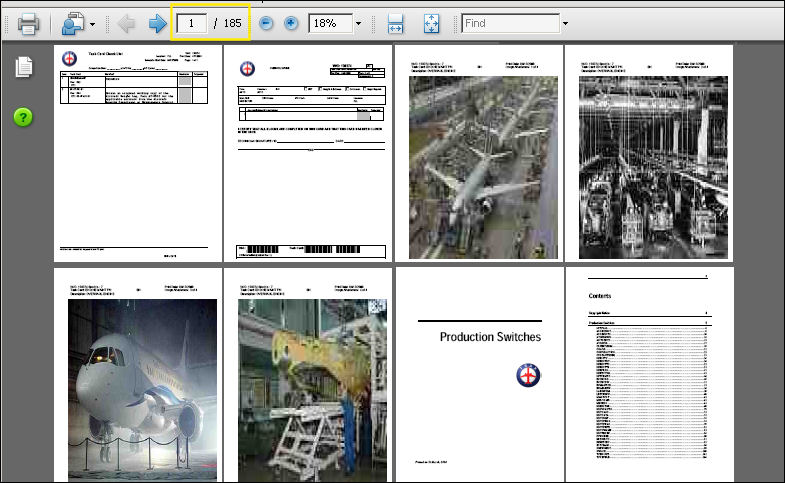This screenshot has width=785, height=483.
Task: Click the 'Contents' heading text
Action: pos(600,296)
